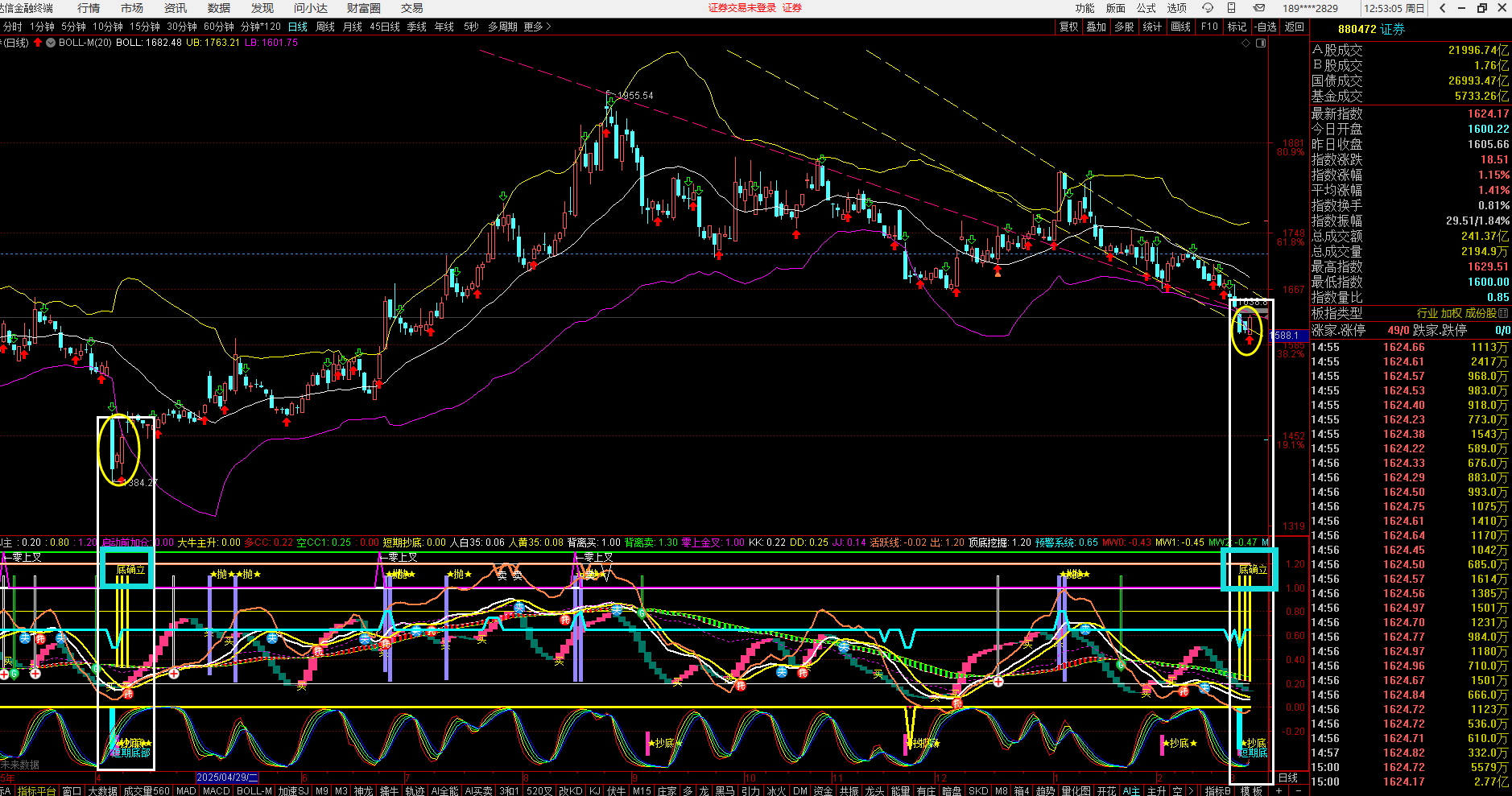Toggle 复权 price adjustment
The image size is (1512, 796).
[x=1068, y=27]
